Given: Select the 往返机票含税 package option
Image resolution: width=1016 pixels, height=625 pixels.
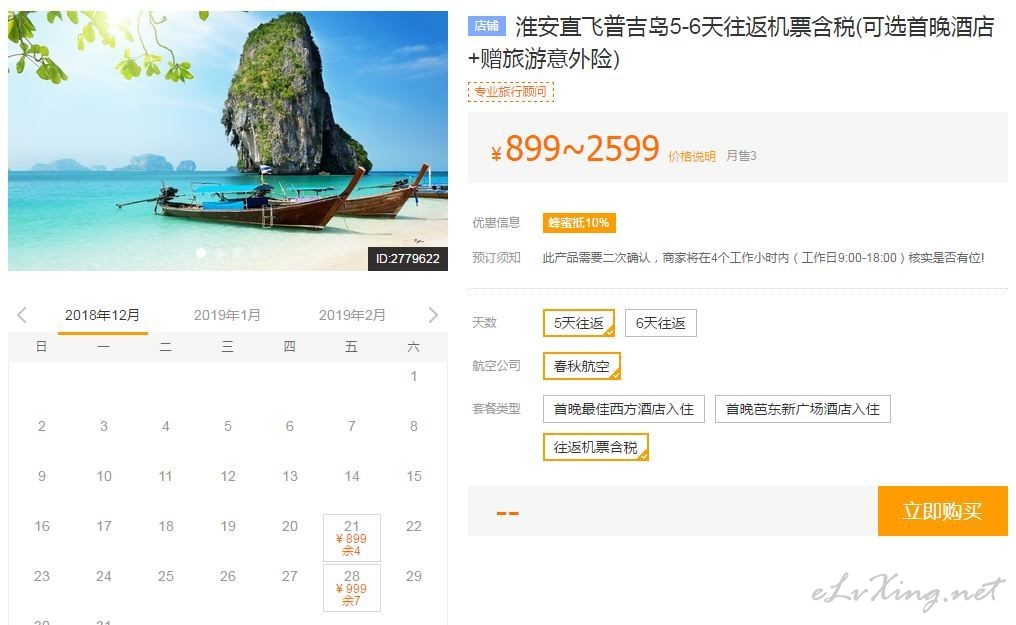Looking at the screenshot, I should point(595,447).
